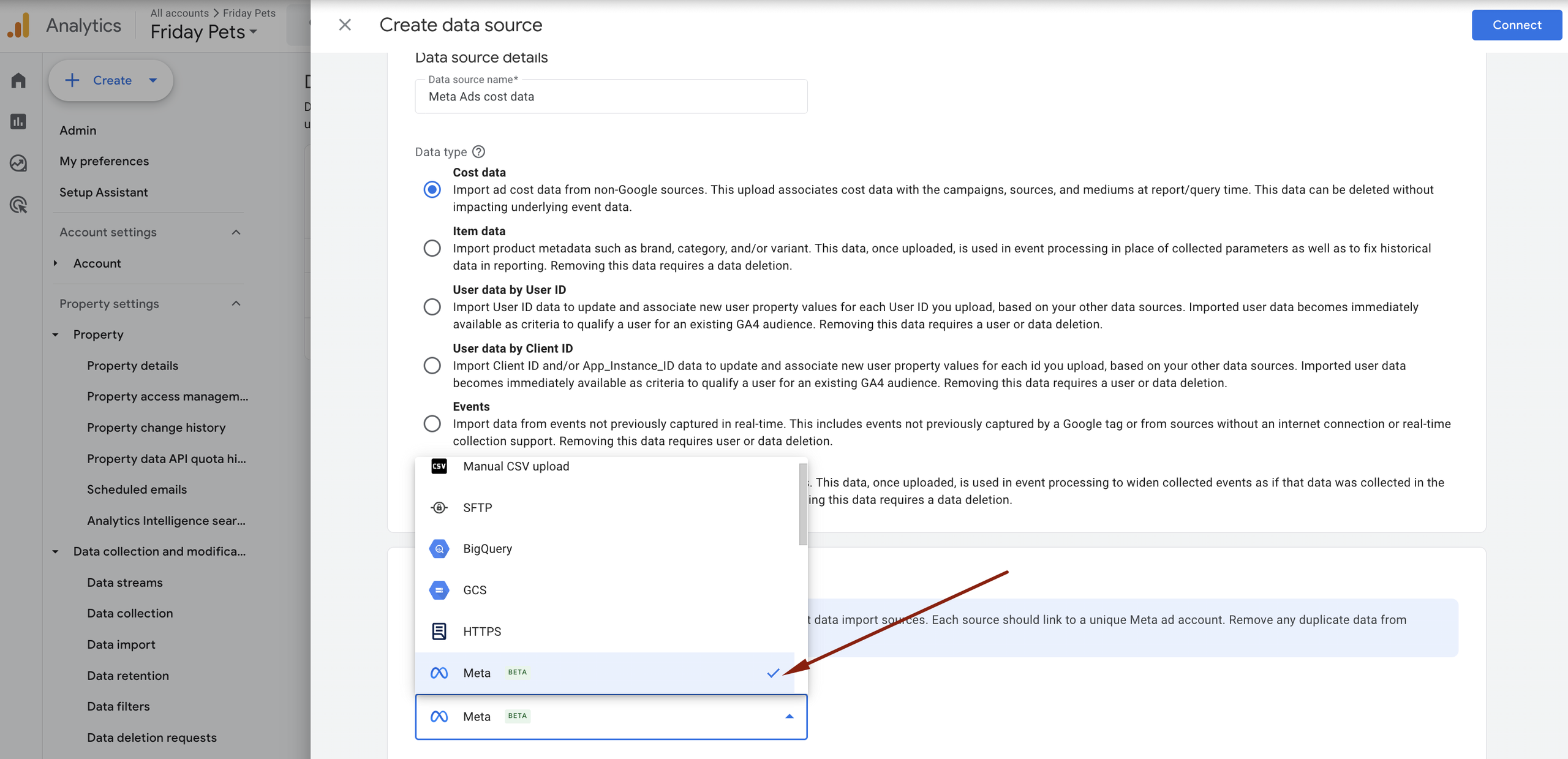Expand the Account tree item
This screenshot has width=1568, height=759.
[55, 263]
